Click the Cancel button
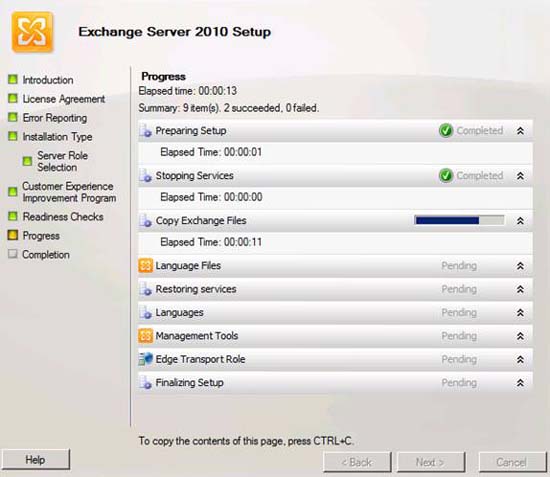 pos(511,462)
